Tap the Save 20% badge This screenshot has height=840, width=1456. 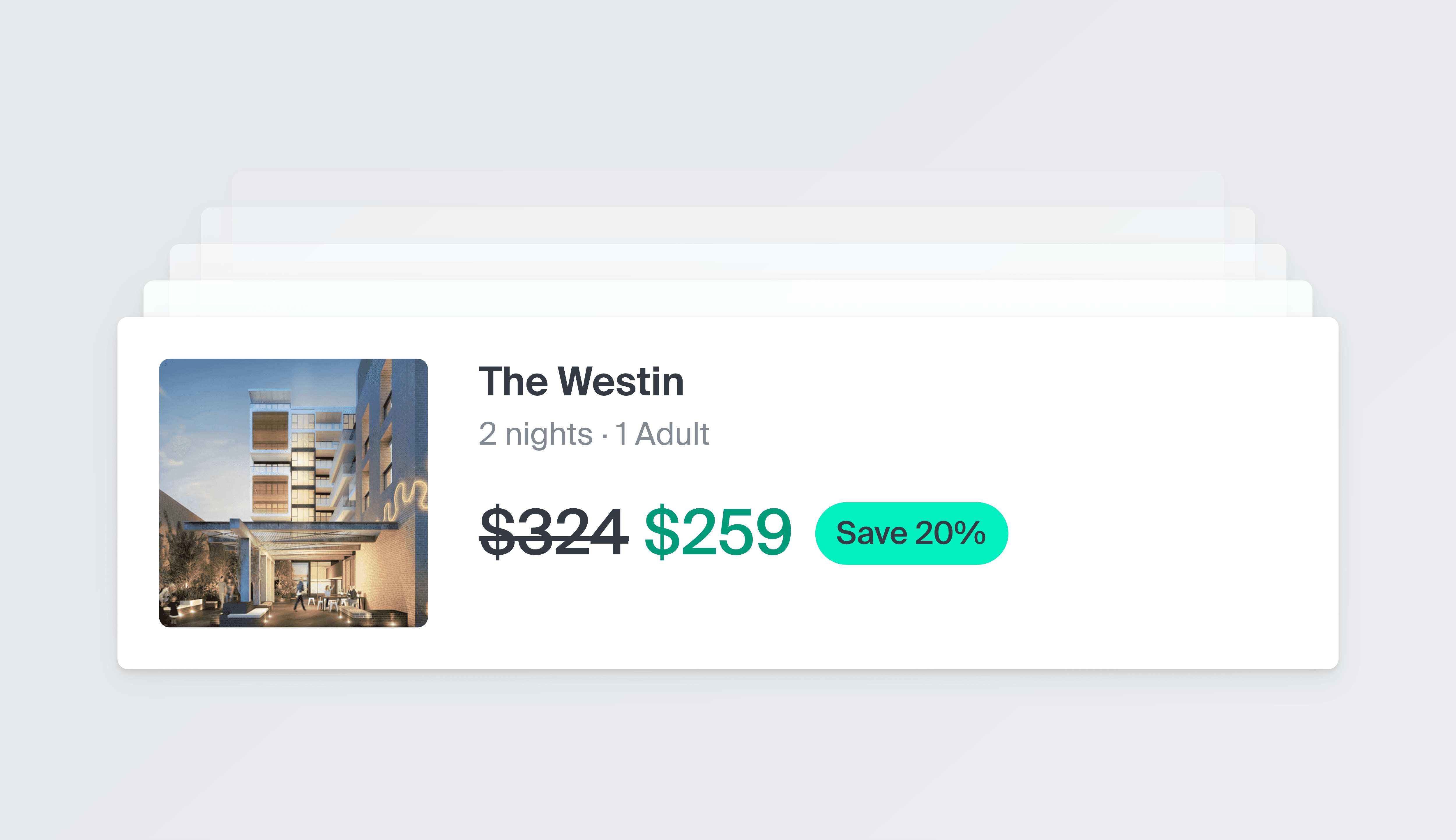point(911,533)
